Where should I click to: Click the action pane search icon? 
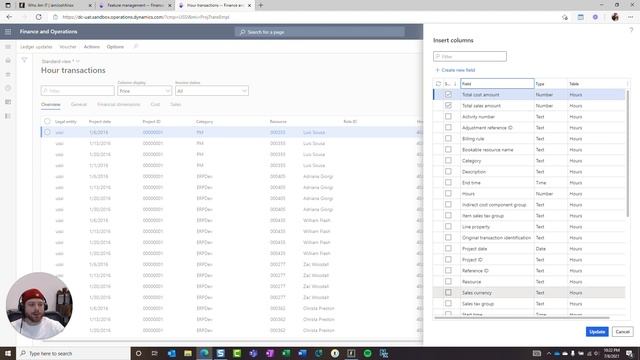pos(136,47)
